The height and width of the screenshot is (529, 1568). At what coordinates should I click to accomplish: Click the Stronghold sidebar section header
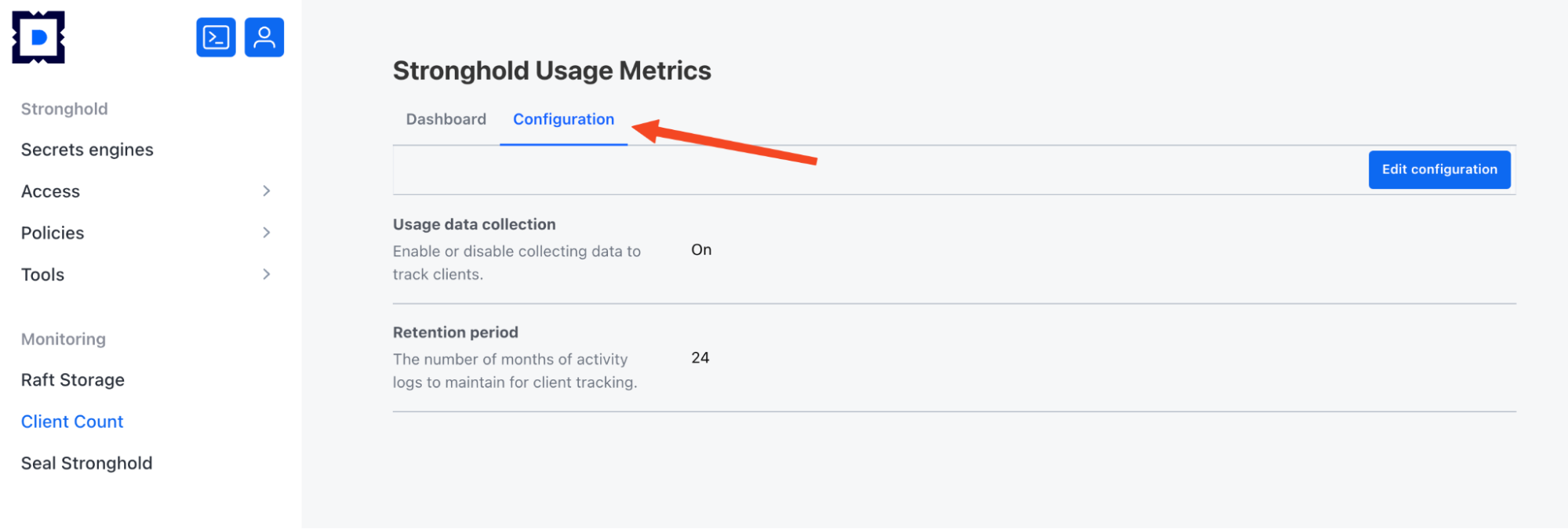tap(64, 109)
